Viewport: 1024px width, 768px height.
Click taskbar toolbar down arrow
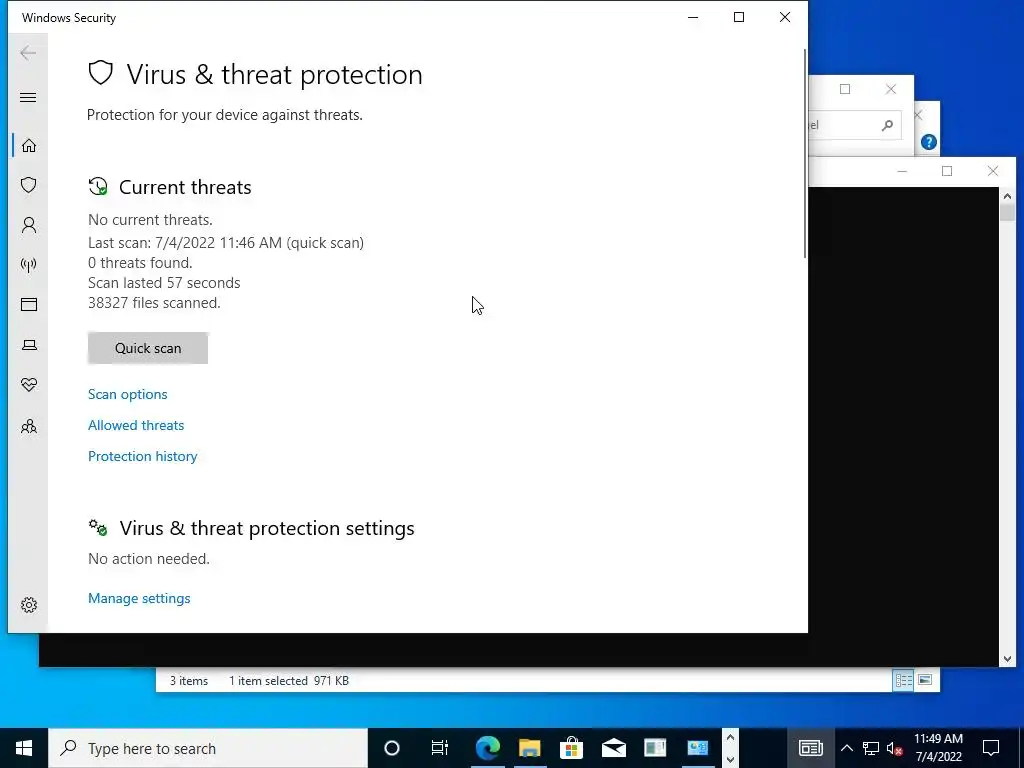(731, 759)
